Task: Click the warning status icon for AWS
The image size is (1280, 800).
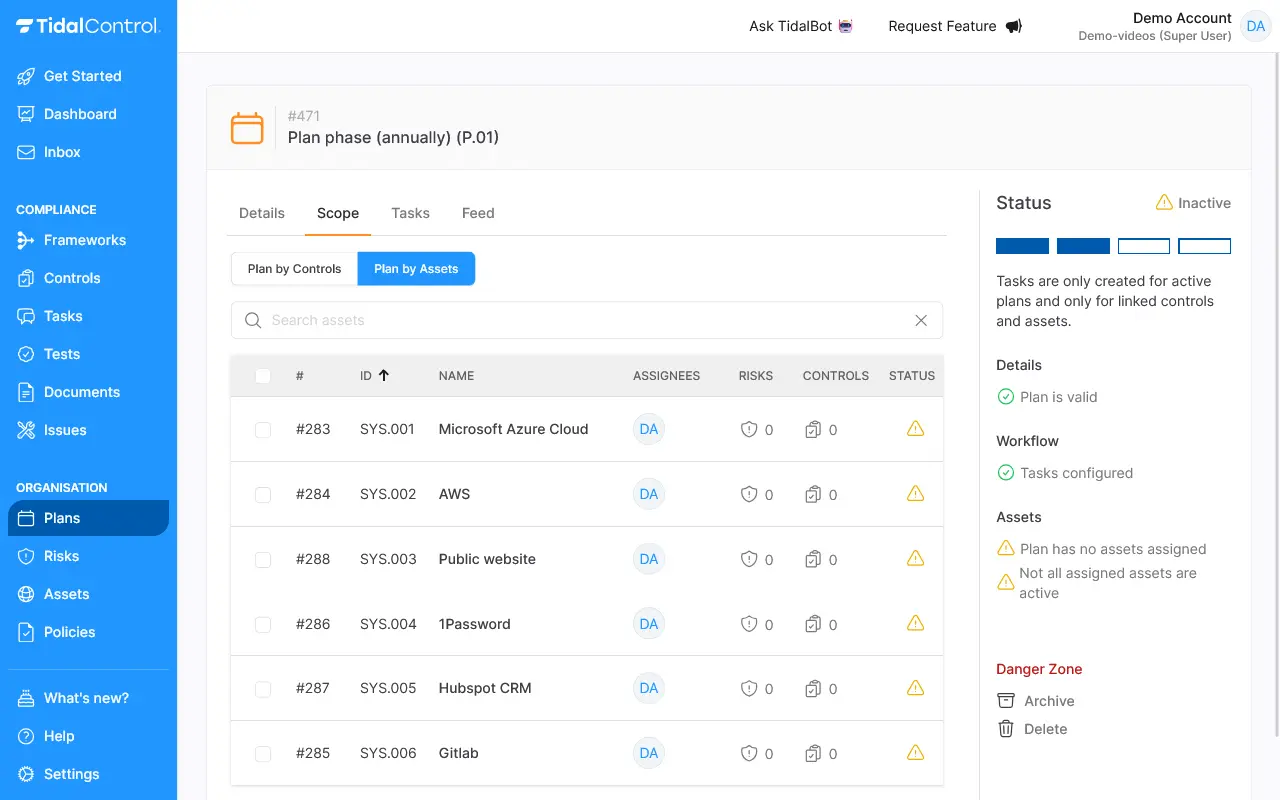Action: coord(915,494)
